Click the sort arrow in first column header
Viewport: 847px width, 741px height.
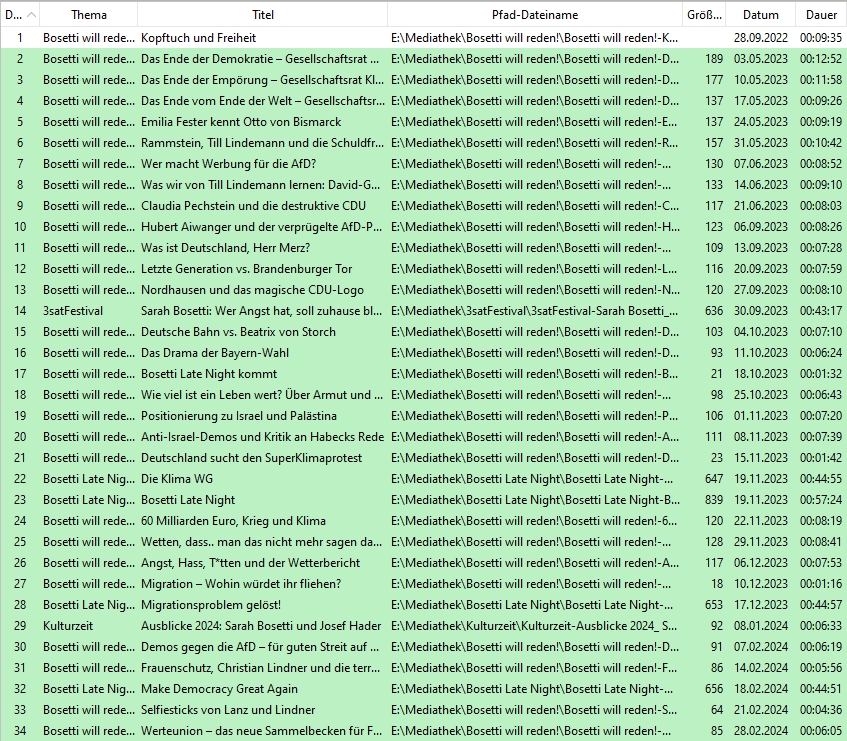point(31,15)
